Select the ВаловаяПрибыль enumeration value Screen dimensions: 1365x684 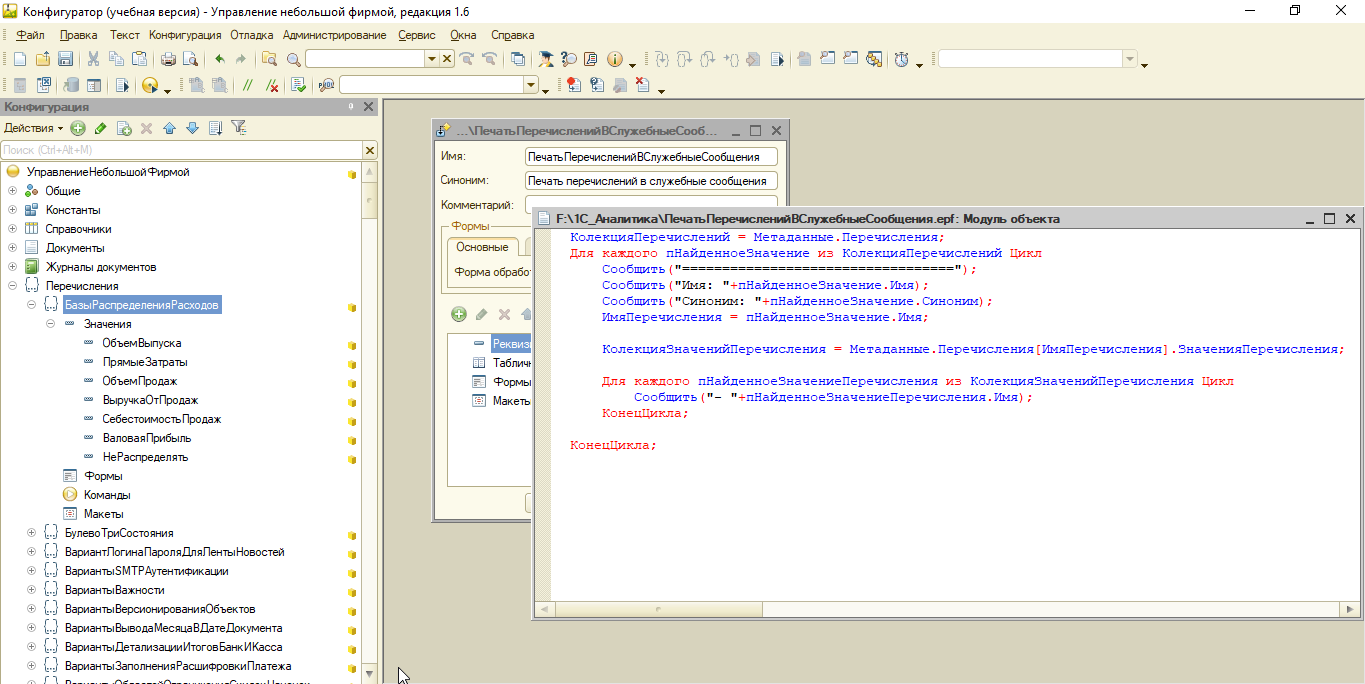pos(146,438)
